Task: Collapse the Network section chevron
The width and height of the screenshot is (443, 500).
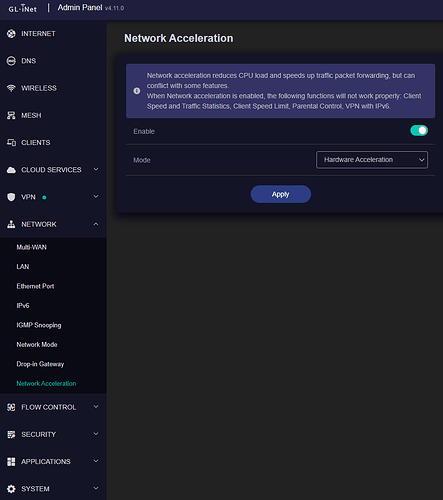Action: 96,224
